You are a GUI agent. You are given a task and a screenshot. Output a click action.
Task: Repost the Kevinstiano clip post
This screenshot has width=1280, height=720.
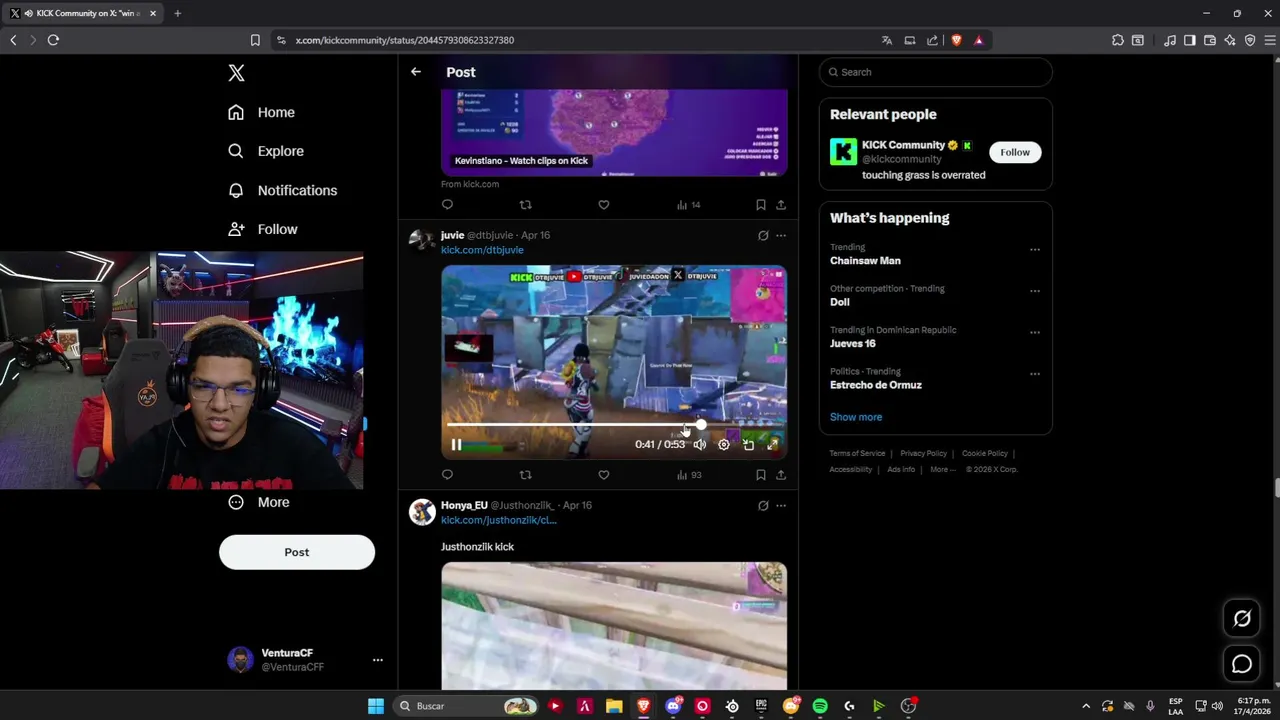coord(525,205)
